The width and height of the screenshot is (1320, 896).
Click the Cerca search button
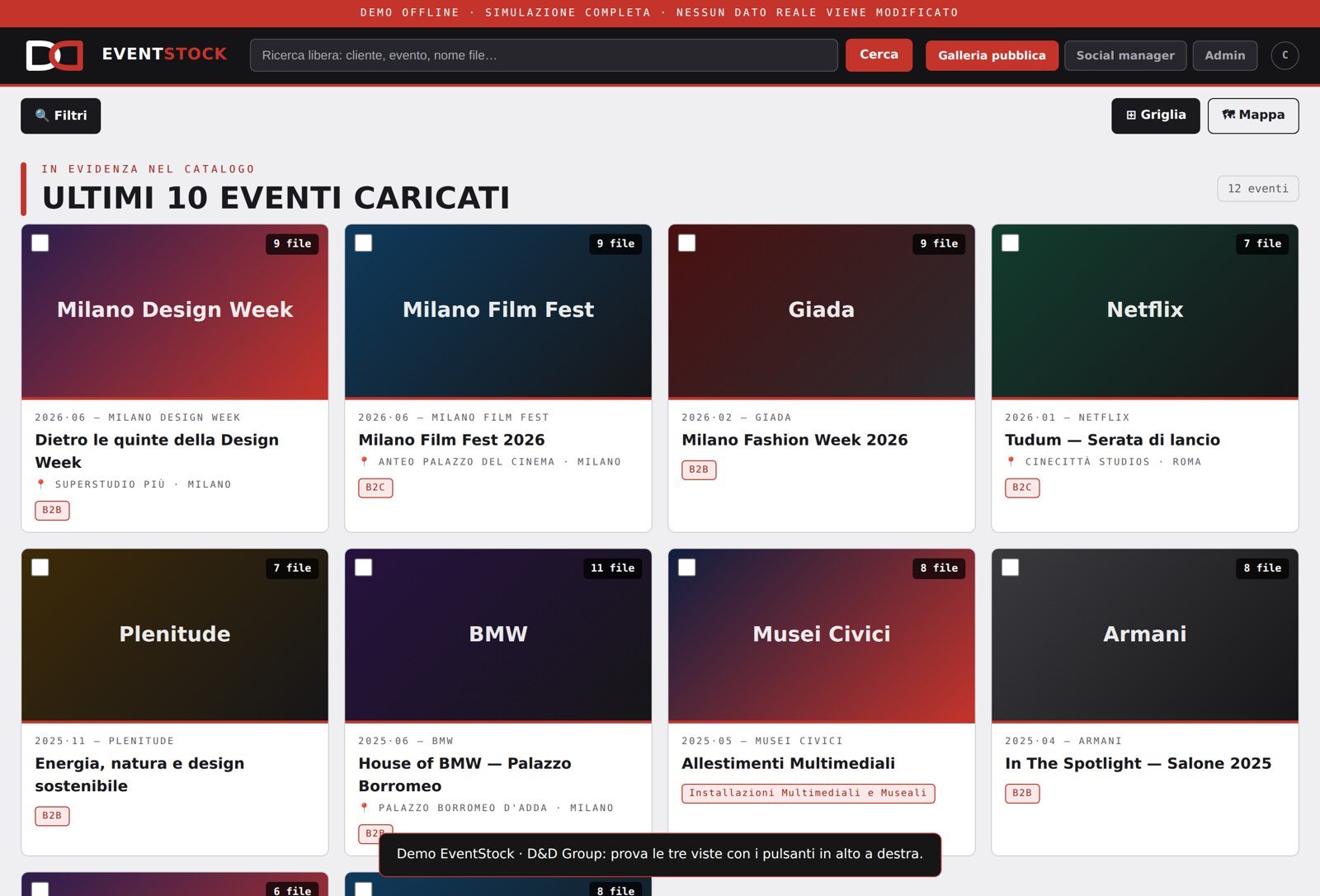(879, 54)
